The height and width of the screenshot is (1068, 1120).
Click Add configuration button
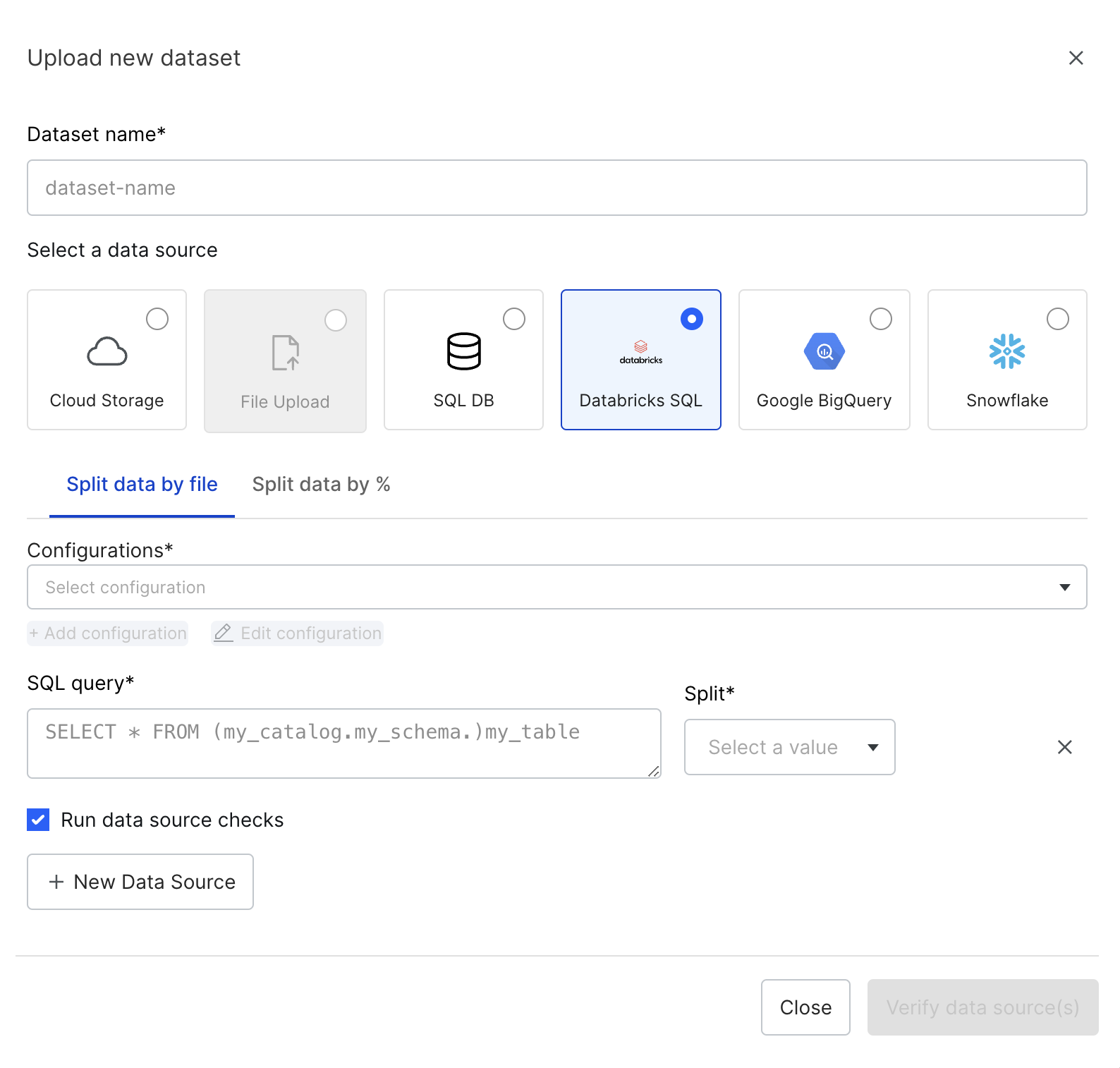(x=108, y=633)
